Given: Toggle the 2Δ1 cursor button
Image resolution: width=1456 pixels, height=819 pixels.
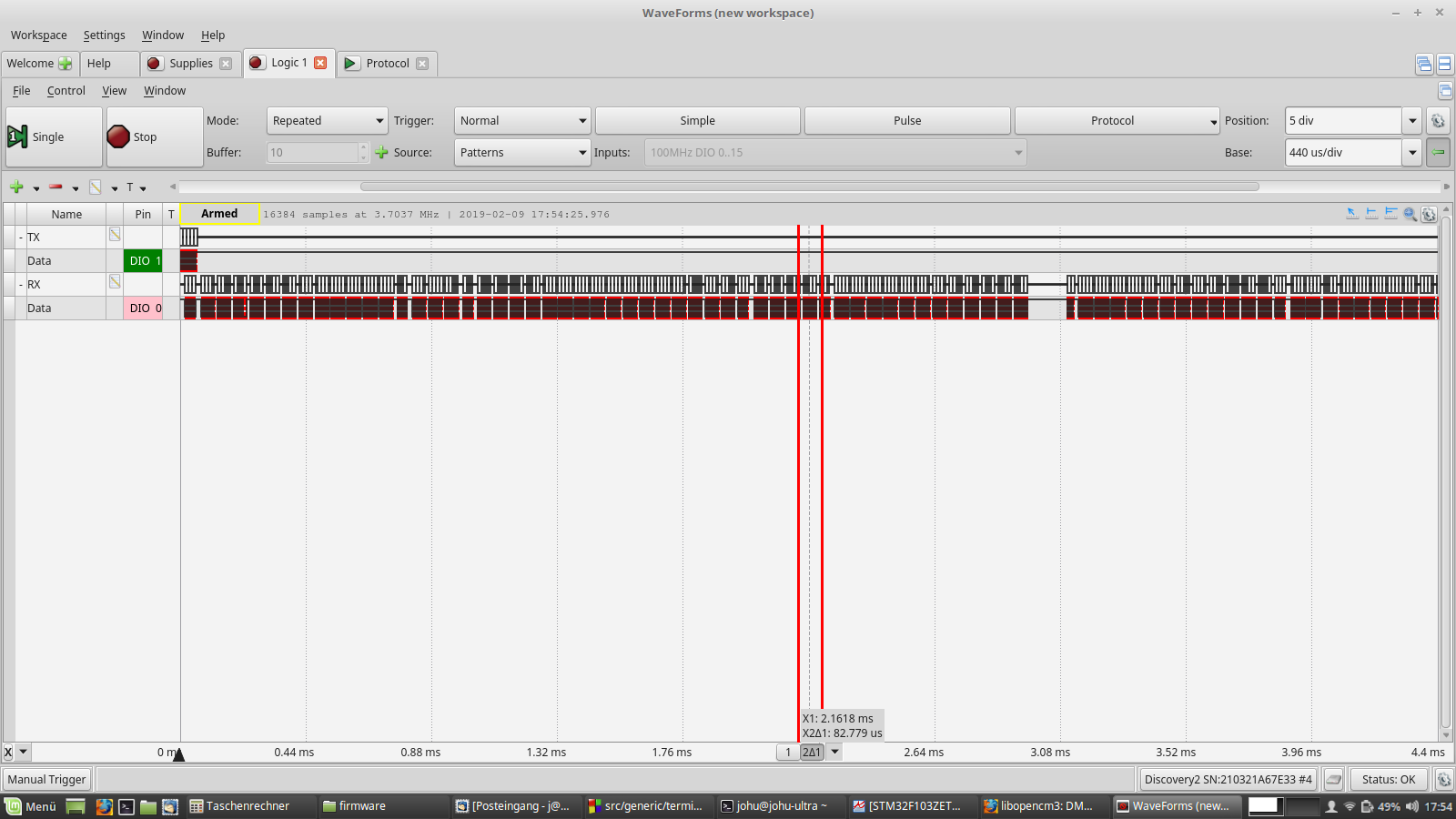Looking at the screenshot, I should [812, 753].
